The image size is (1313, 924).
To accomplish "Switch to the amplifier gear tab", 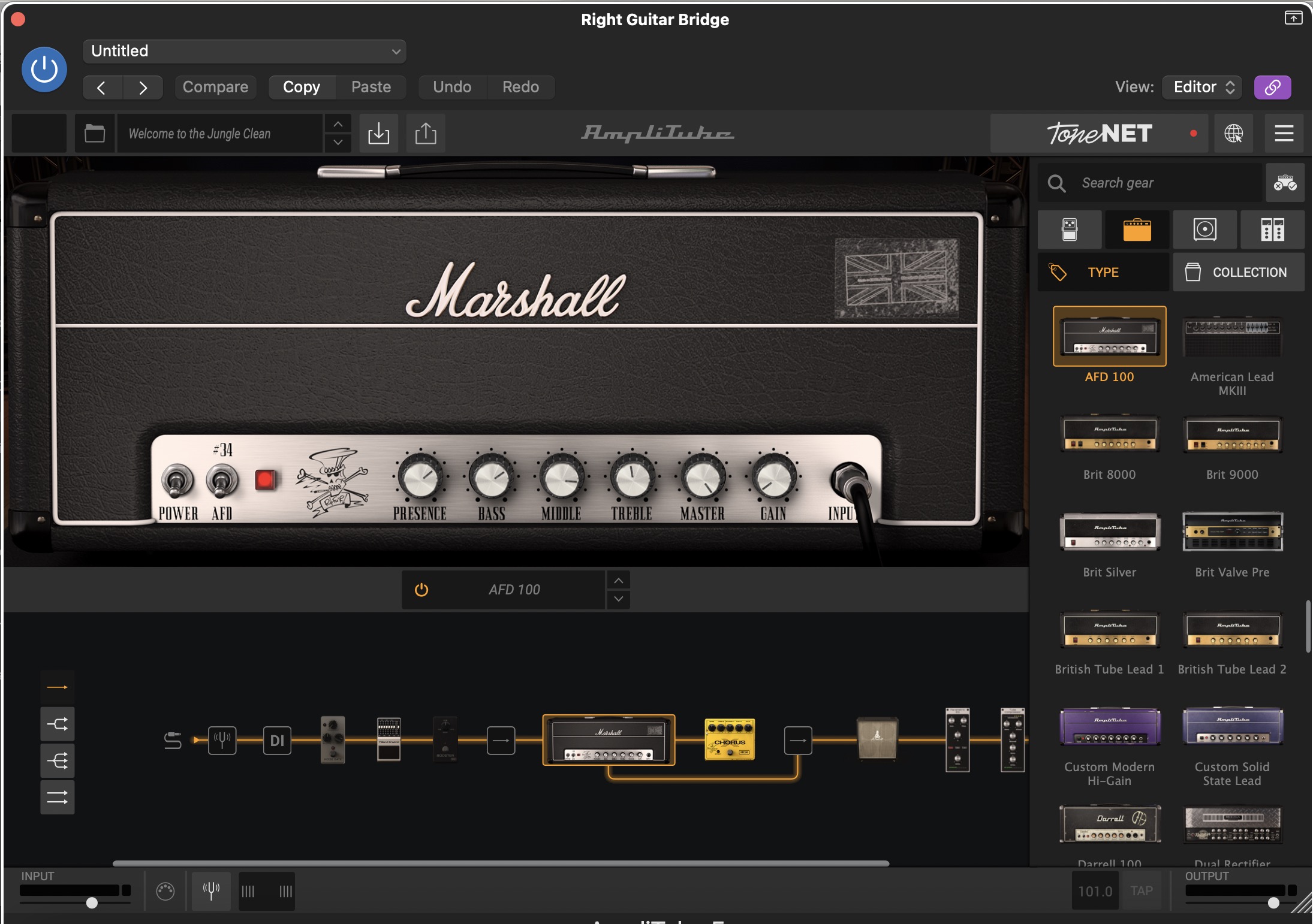I will click(x=1137, y=230).
